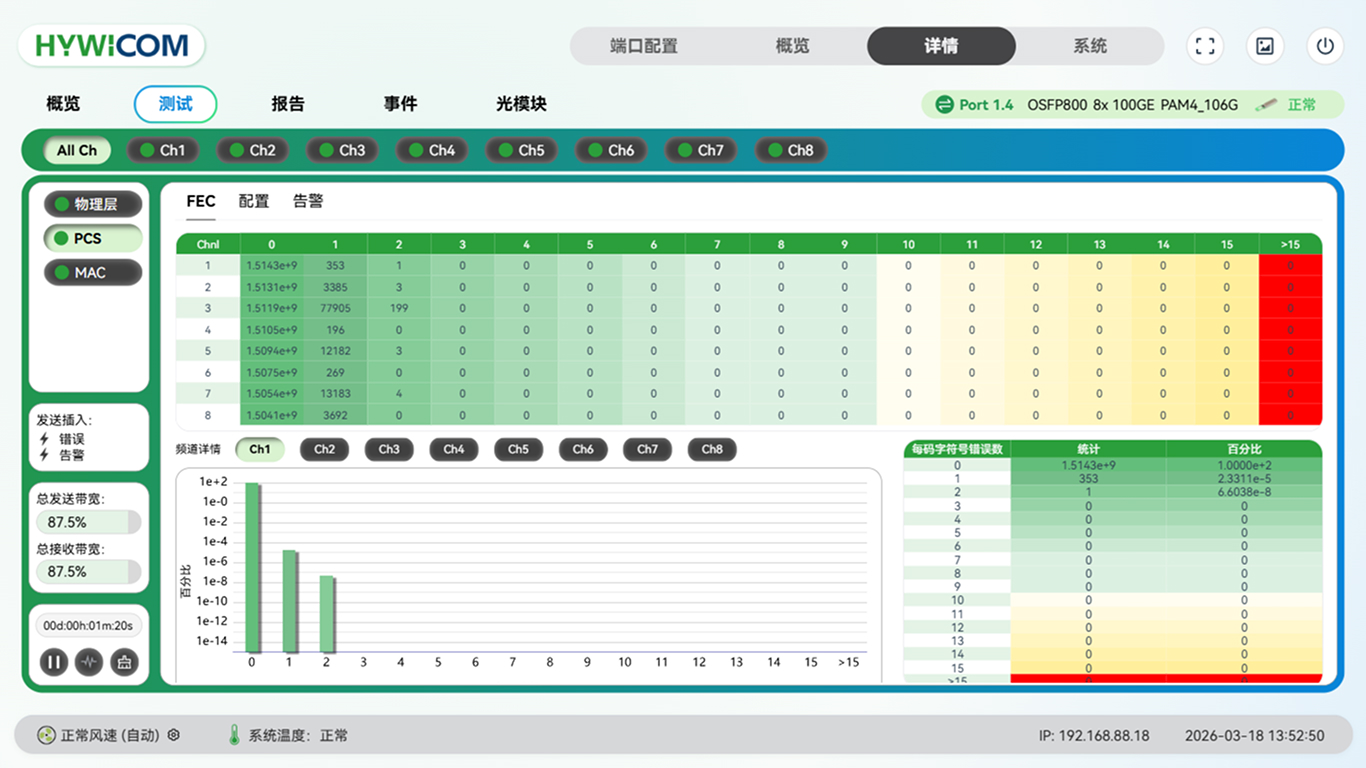Click the lightning icon beside 错误

coord(44,439)
